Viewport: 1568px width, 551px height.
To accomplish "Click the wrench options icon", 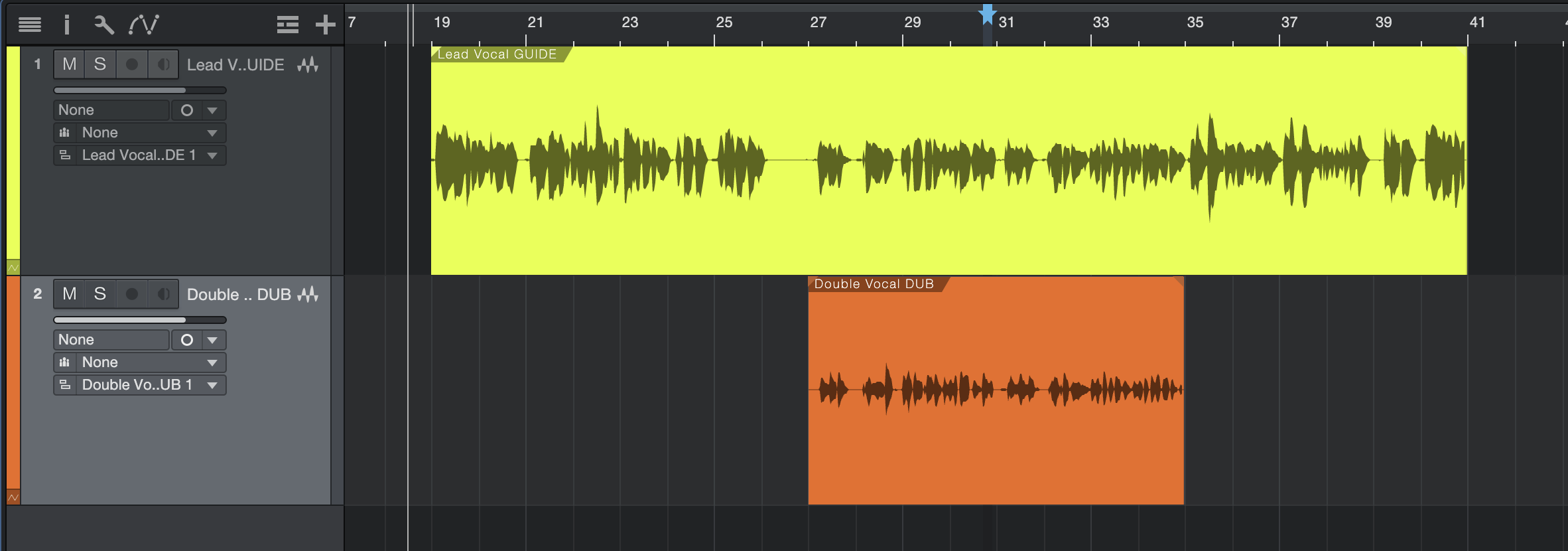I will point(103,25).
